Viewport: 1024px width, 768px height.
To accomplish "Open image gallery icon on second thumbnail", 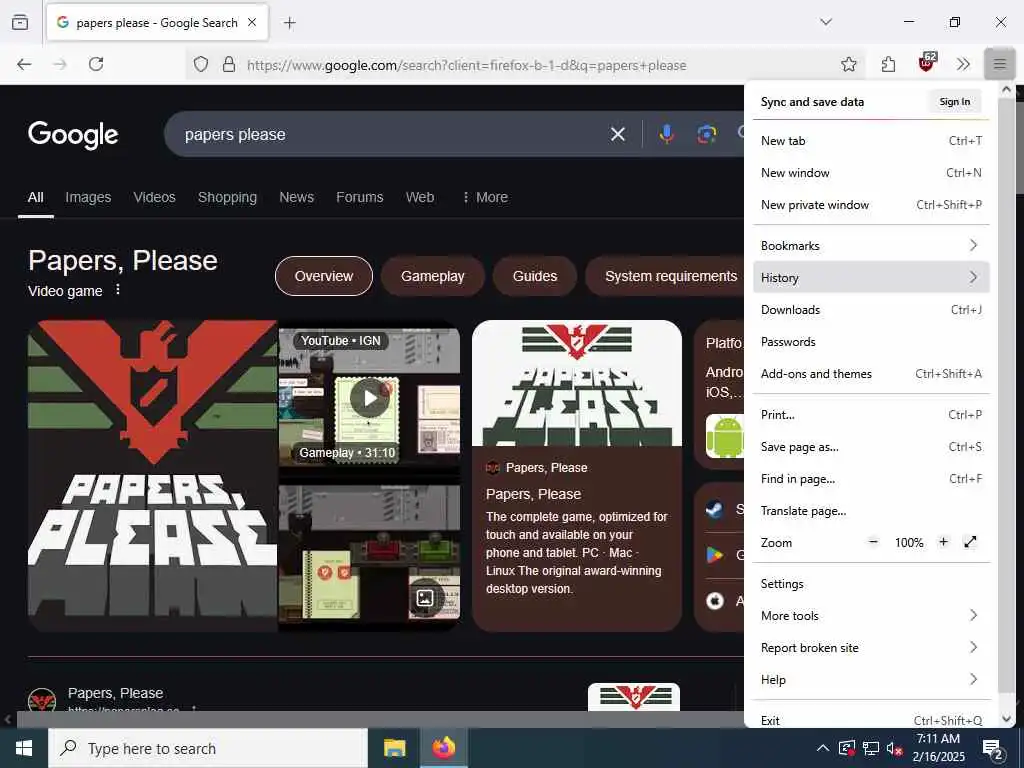I will [425, 598].
